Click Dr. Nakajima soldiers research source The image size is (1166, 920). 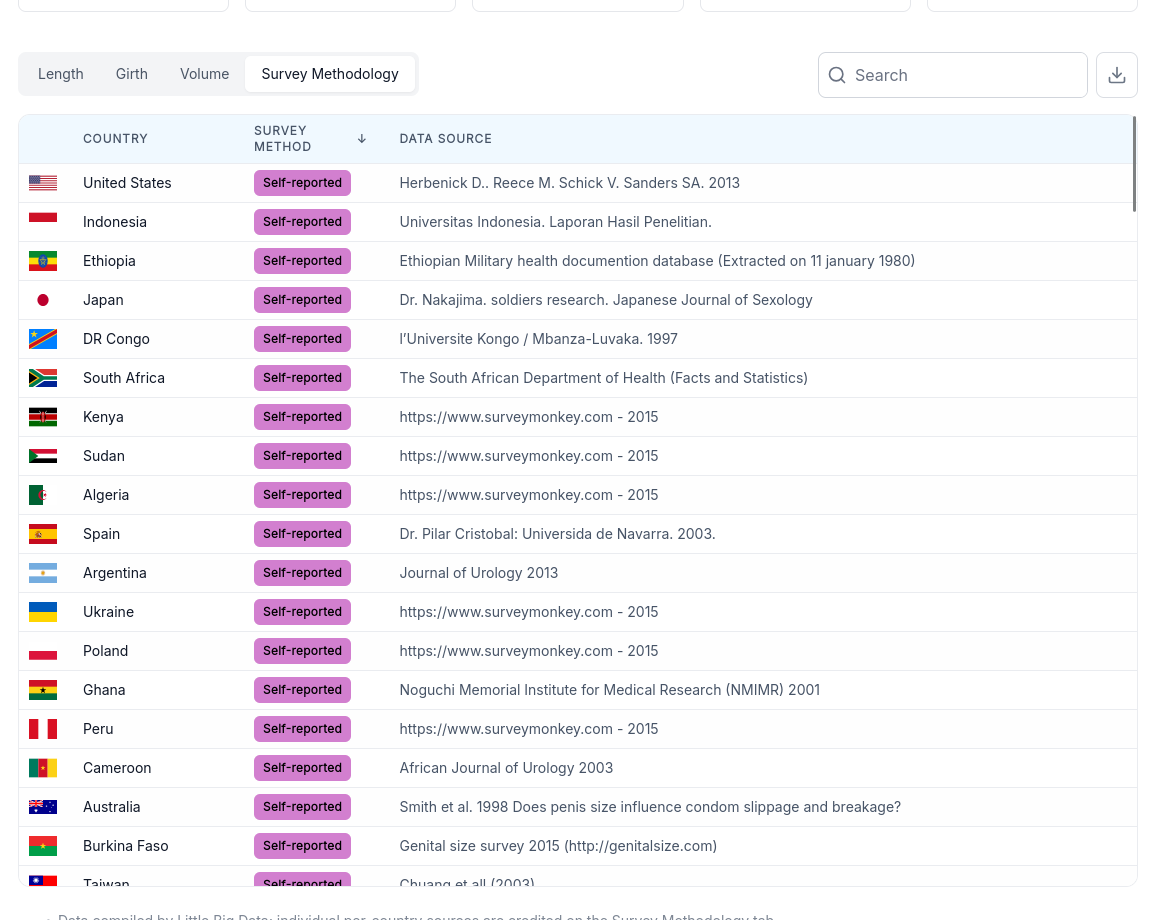pyautogui.click(x=606, y=300)
